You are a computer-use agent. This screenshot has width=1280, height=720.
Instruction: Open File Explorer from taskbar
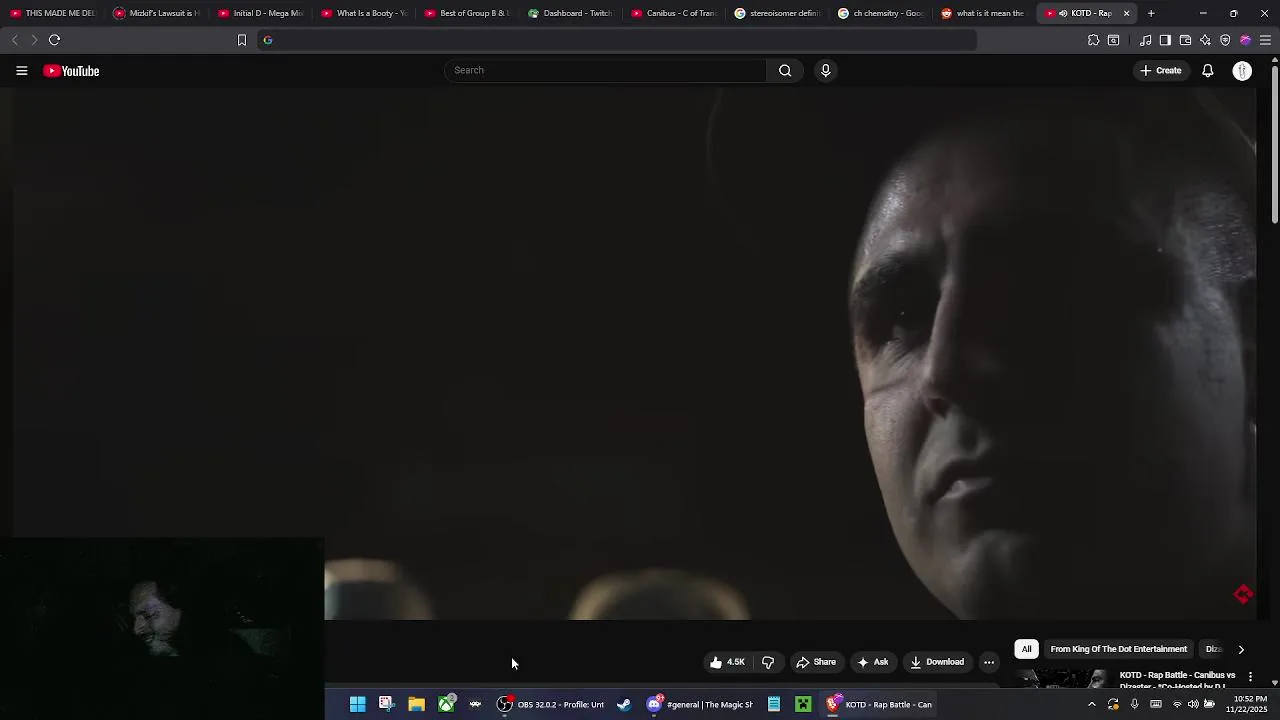[x=416, y=704]
